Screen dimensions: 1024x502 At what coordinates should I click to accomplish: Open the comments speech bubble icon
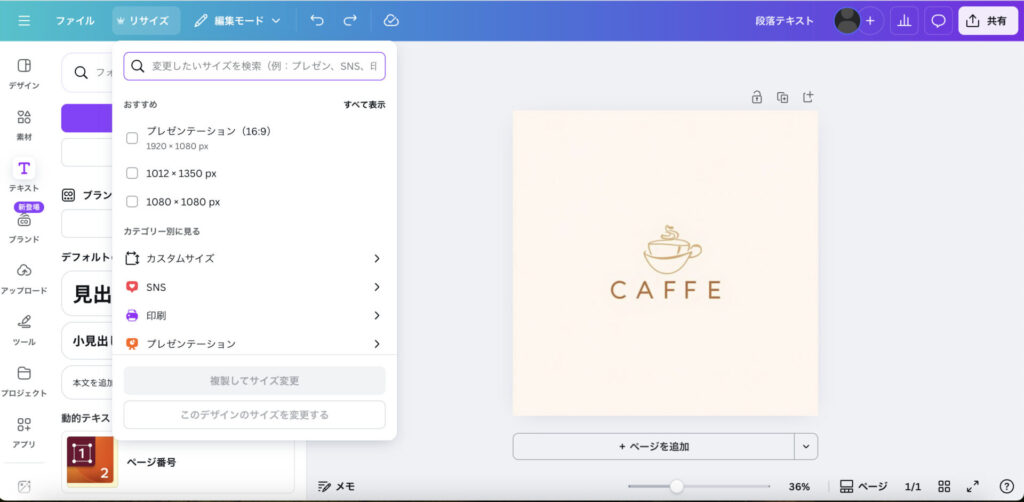coord(938,20)
